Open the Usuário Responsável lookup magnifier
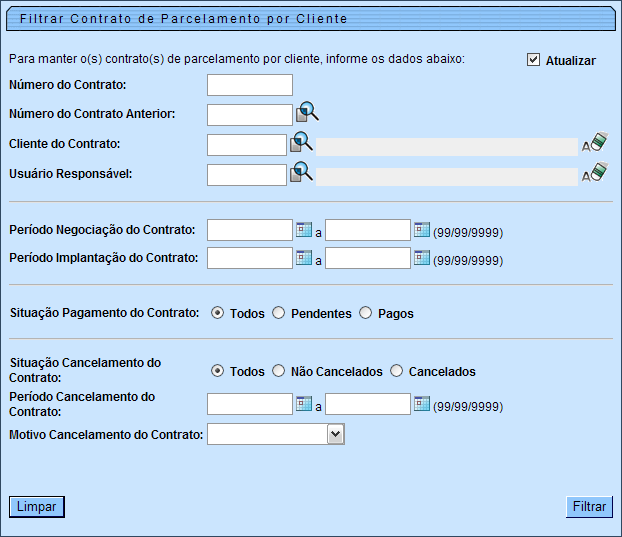 pyautogui.click(x=301, y=173)
